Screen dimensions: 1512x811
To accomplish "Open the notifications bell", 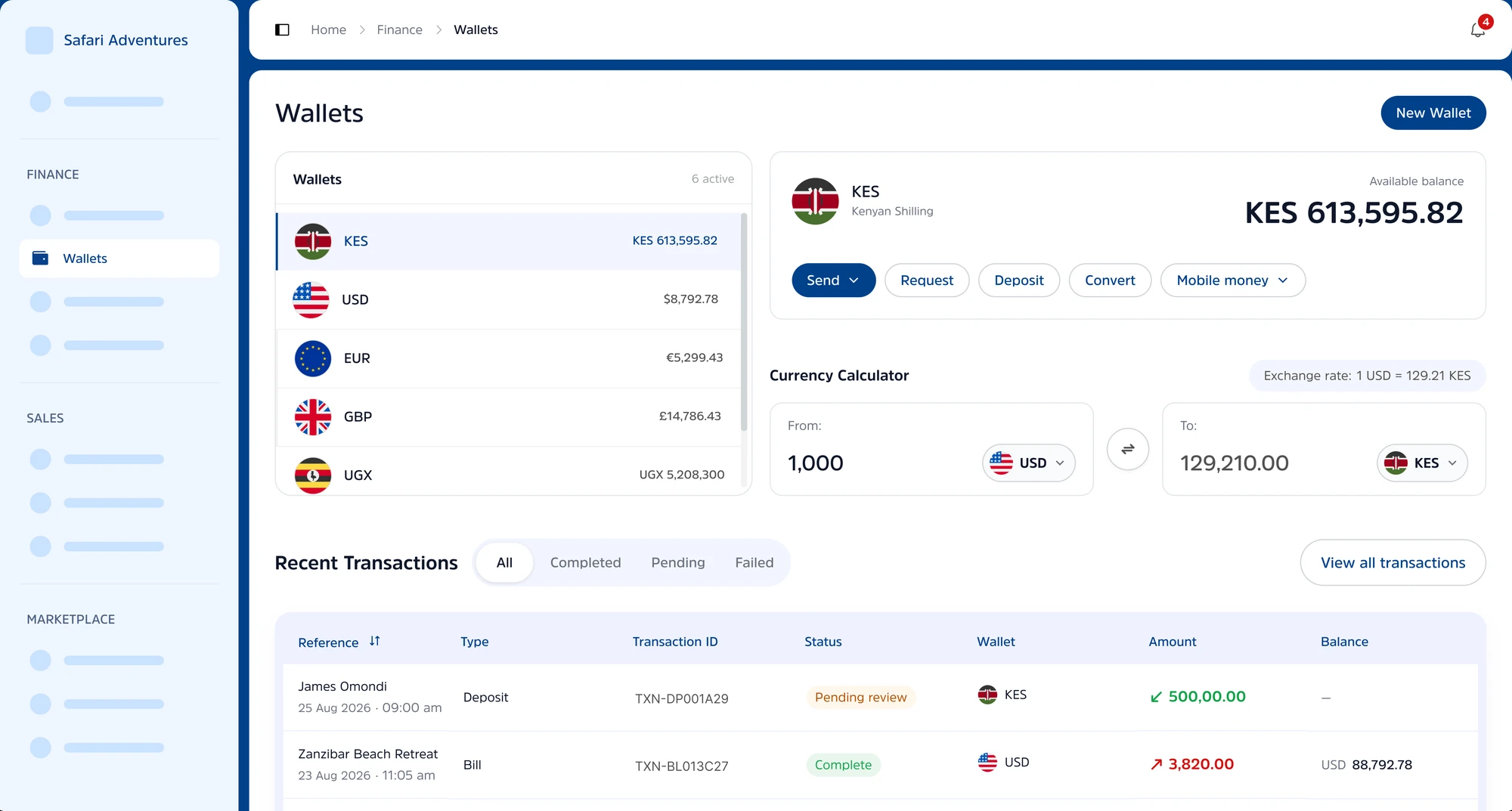I will [1478, 29].
